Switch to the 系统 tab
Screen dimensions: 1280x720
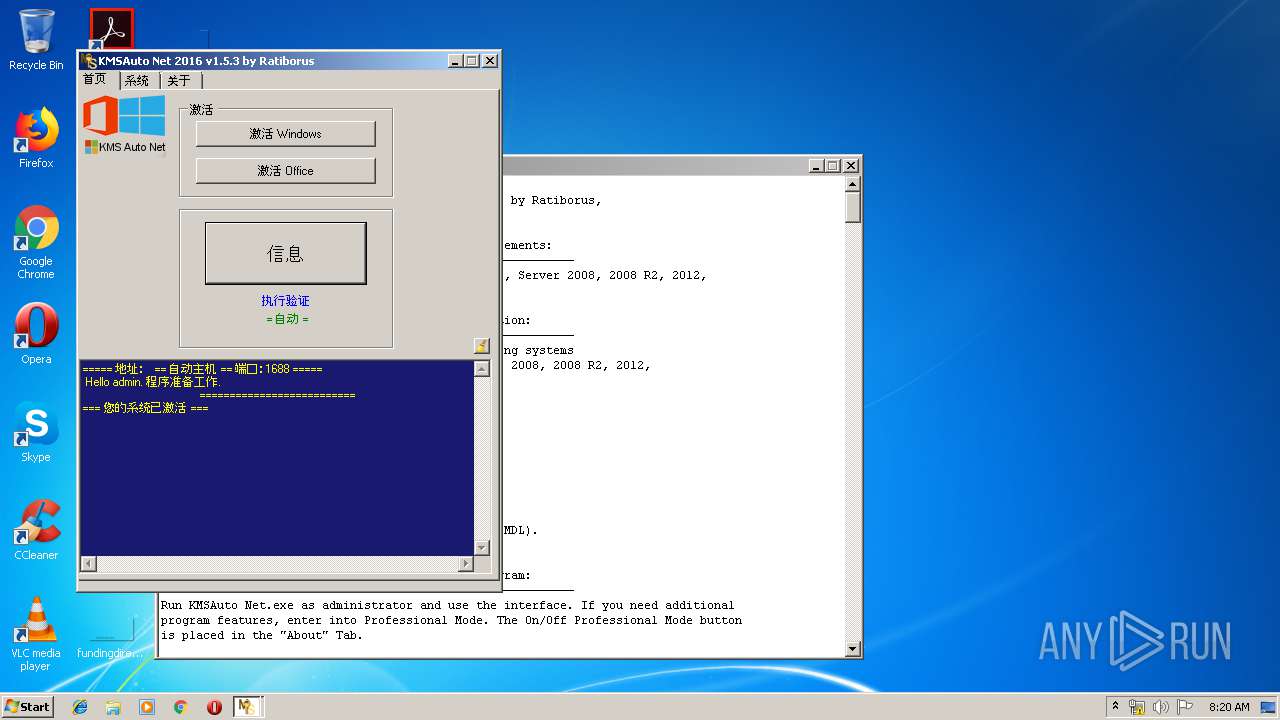pyautogui.click(x=138, y=81)
